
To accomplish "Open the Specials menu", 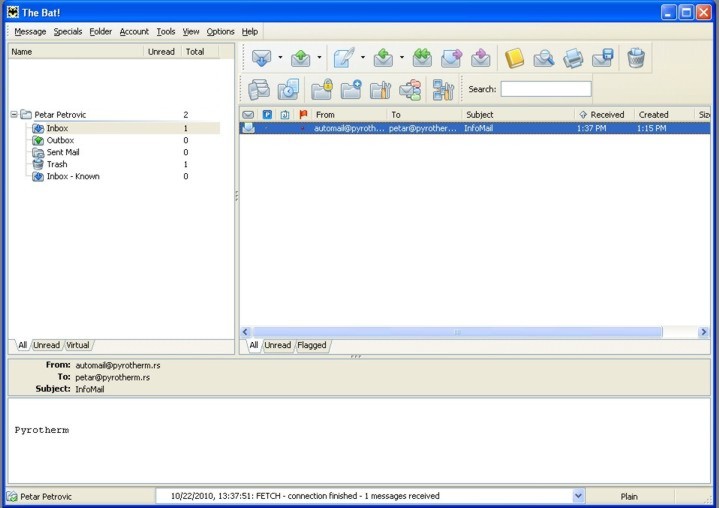I will (68, 32).
